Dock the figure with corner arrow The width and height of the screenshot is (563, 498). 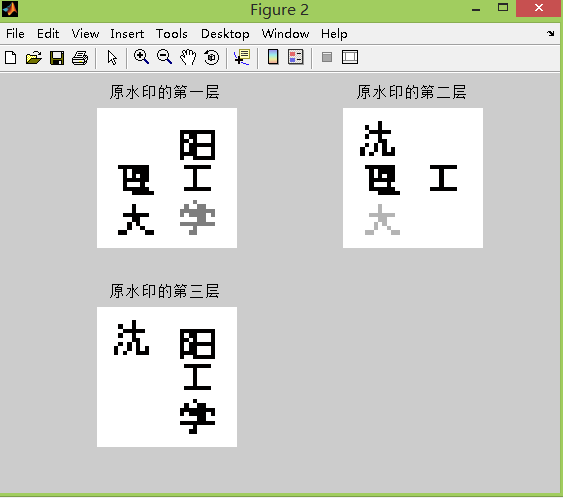tap(551, 34)
